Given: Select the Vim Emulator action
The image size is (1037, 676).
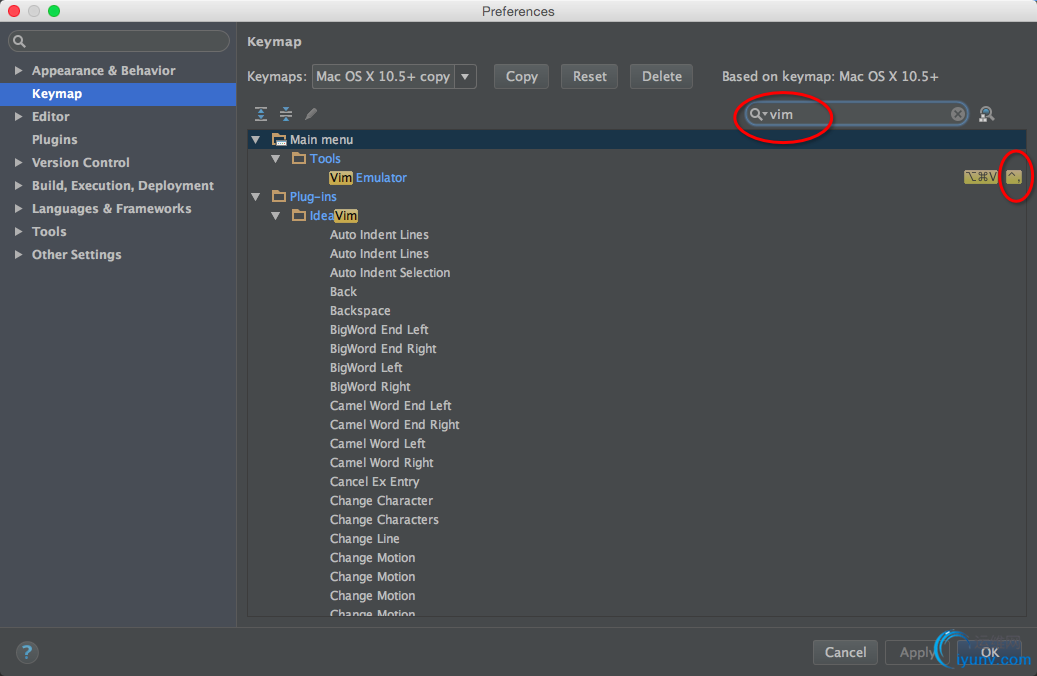Looking at the screenshot, I should click(368, 177).
